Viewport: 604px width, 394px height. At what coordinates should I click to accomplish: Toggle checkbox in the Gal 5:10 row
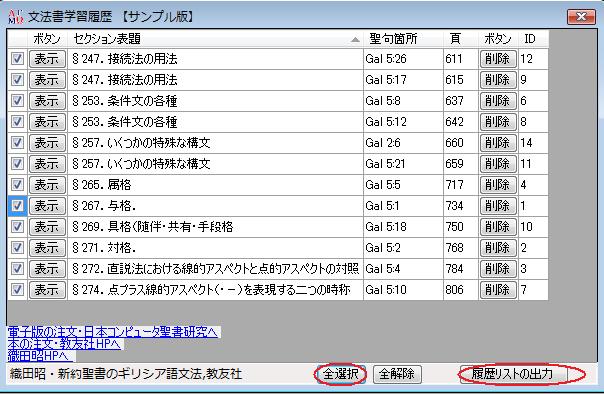coord(17,290)
